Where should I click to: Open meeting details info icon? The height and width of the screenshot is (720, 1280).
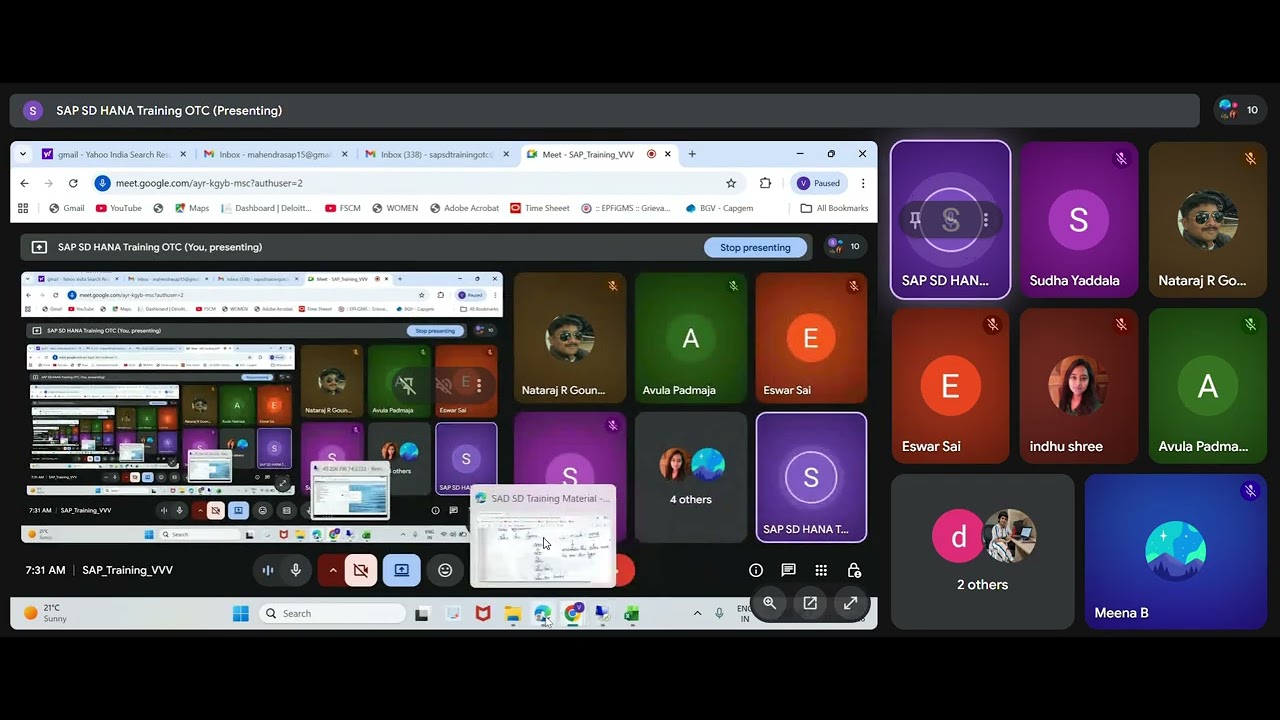pyautogui.click(x=756, y=570)
